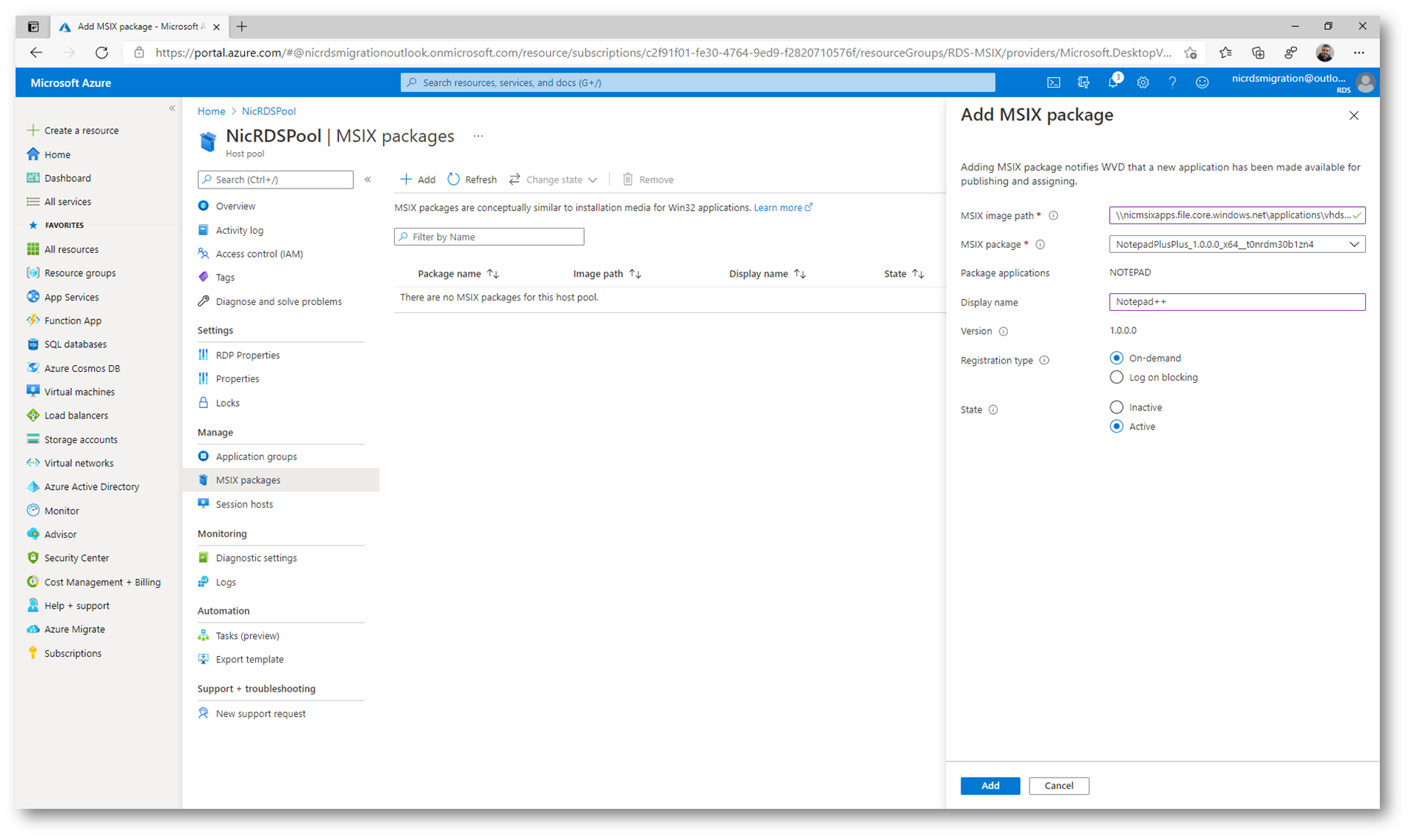Viewport: 1411px width, 840px height.
Task: Open the Help question mark icon
Action: click(x=1172, y=82)
